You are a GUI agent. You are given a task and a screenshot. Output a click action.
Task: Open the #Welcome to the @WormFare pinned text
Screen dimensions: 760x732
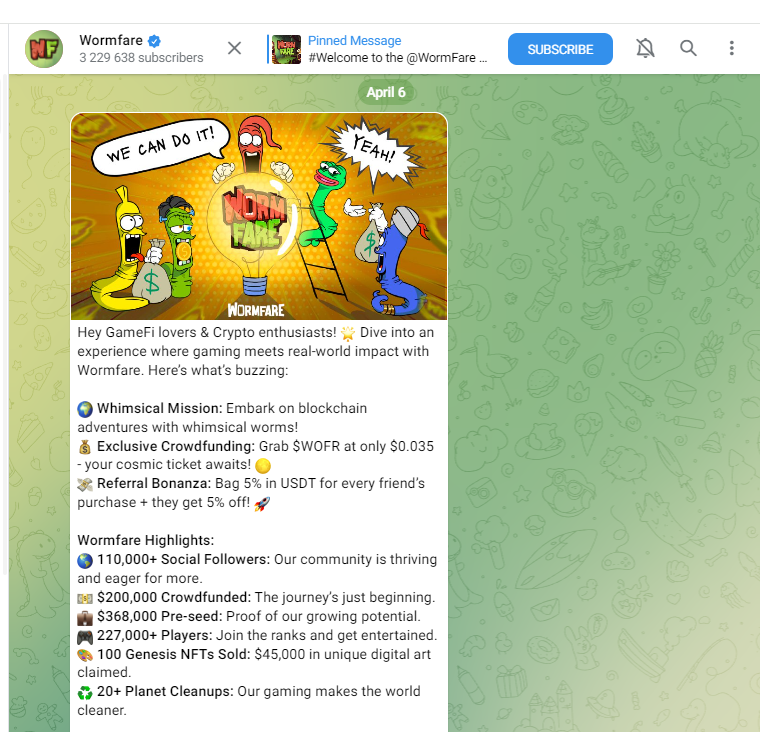pos(397,58)
